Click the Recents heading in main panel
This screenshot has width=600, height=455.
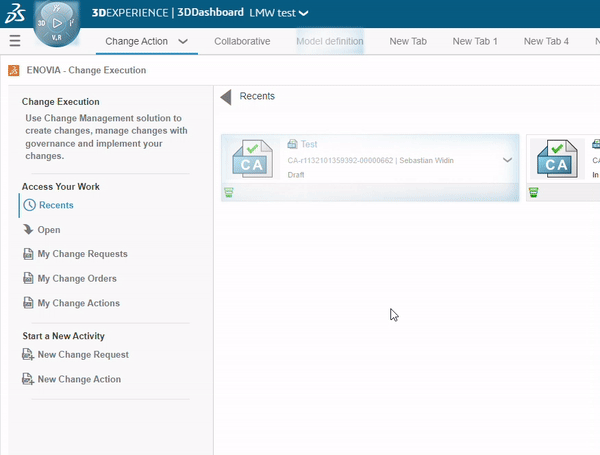click(x=257, y=96)
